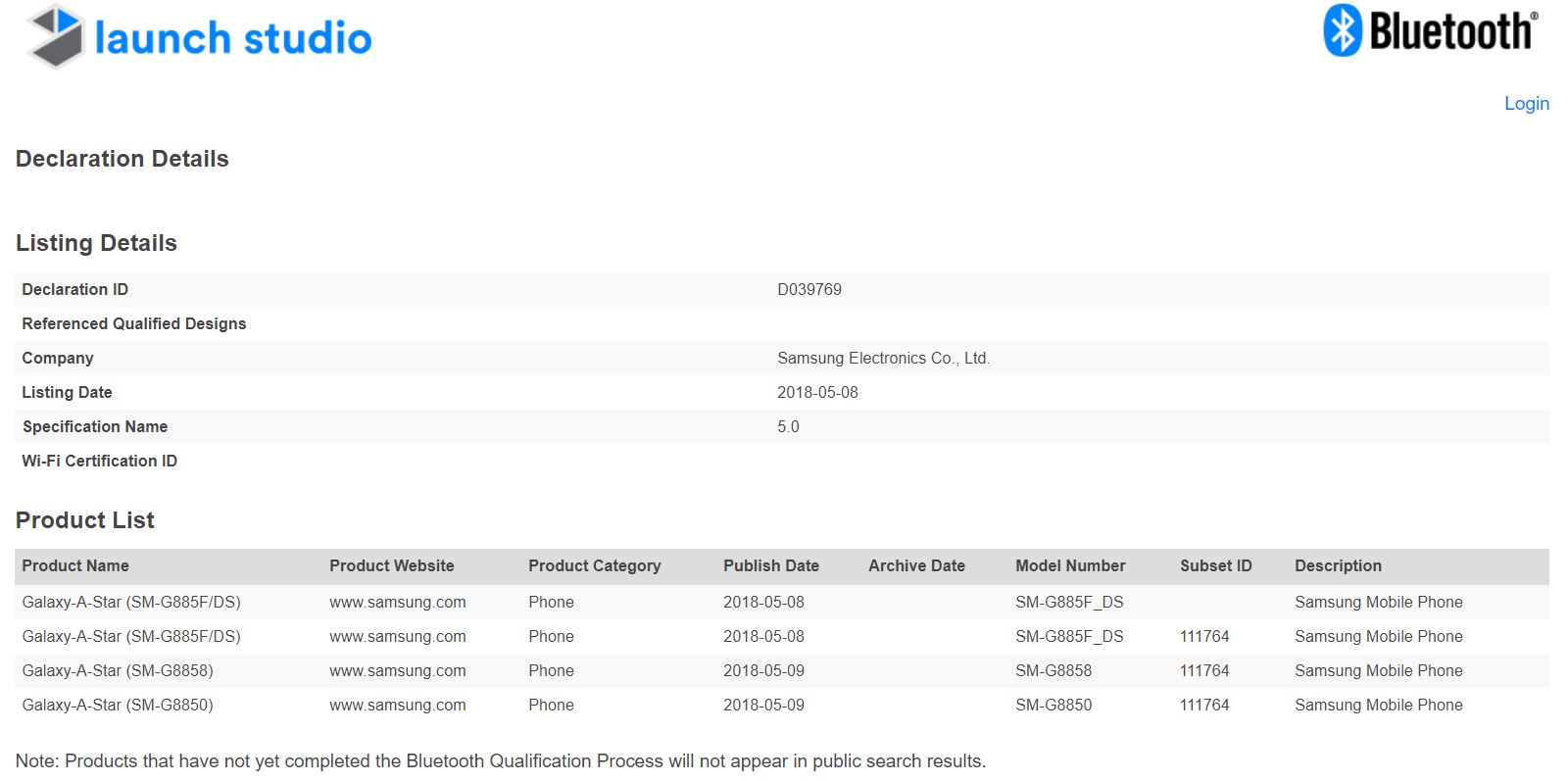
Task: Click the Description column header
Action: (x=1338, y=565)
